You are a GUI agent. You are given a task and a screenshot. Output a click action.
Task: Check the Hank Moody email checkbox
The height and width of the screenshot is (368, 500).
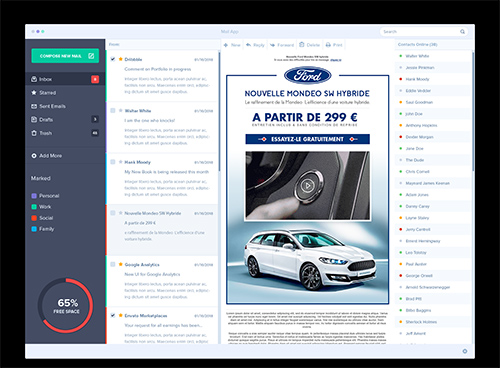point(113,162)
